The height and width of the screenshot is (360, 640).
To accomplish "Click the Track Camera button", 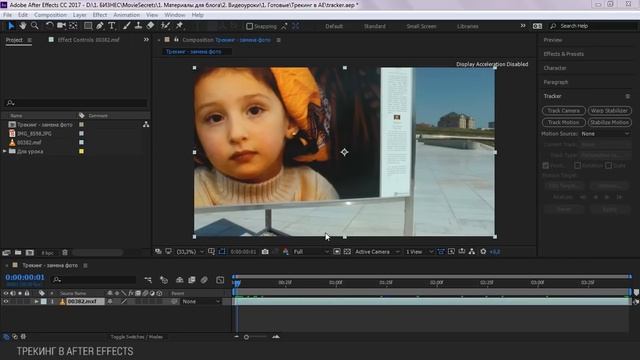I will point(563,111).
